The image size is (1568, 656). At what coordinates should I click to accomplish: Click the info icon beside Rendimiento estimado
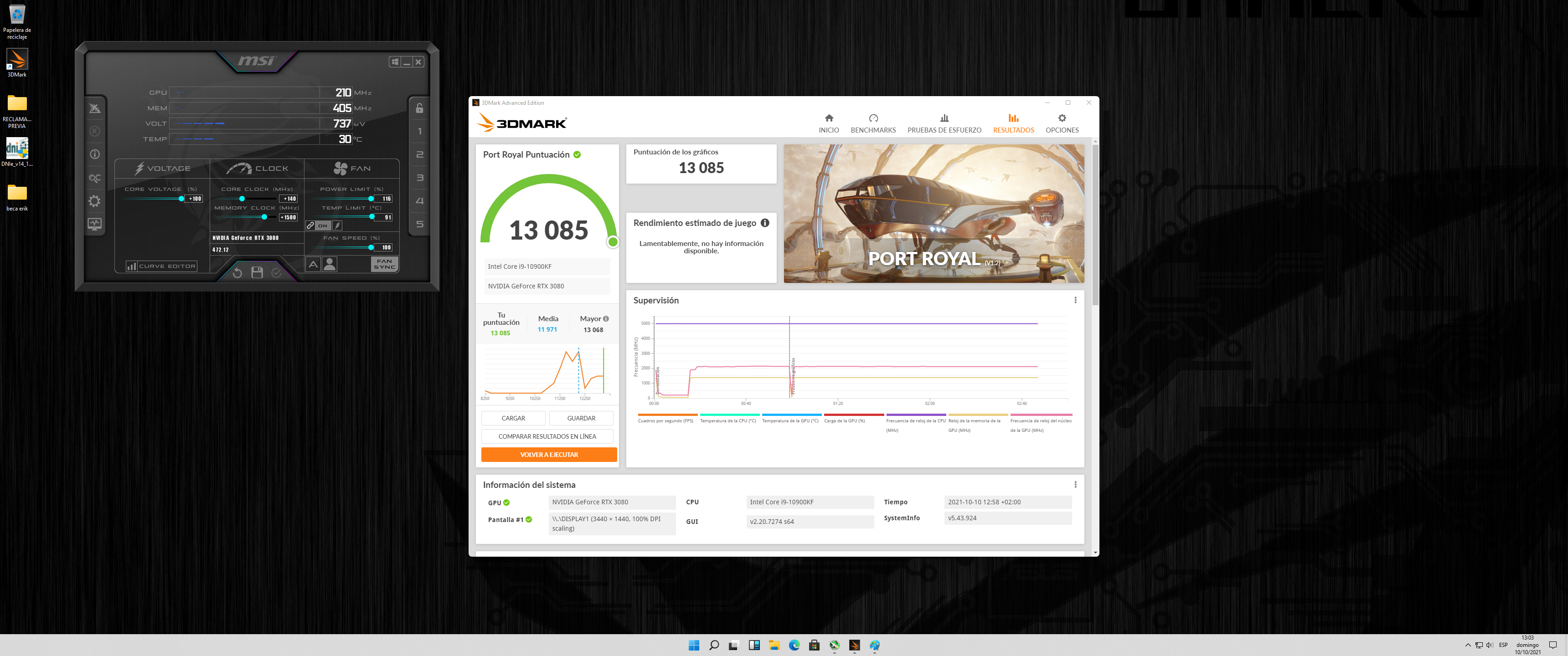765,223
